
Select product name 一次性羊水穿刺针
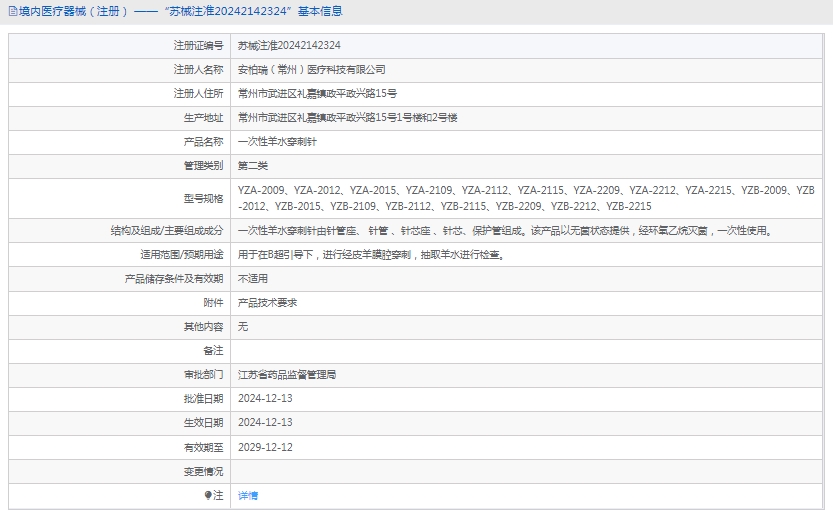[277, 142]
